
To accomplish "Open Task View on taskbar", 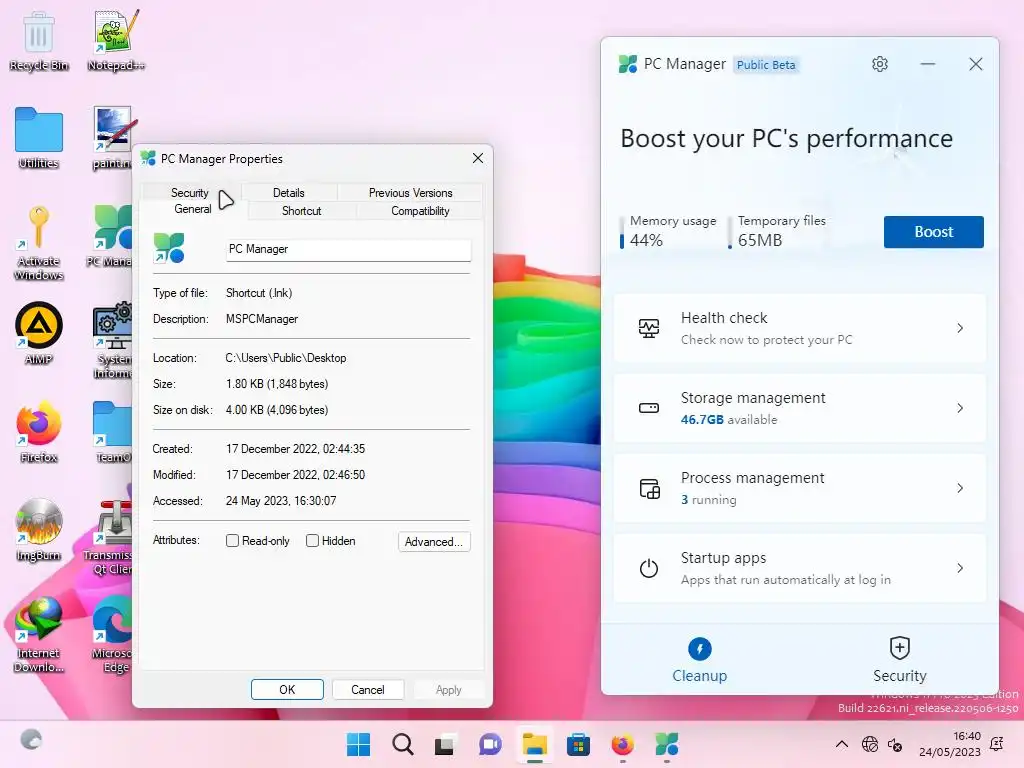I will tap(445, 744).
